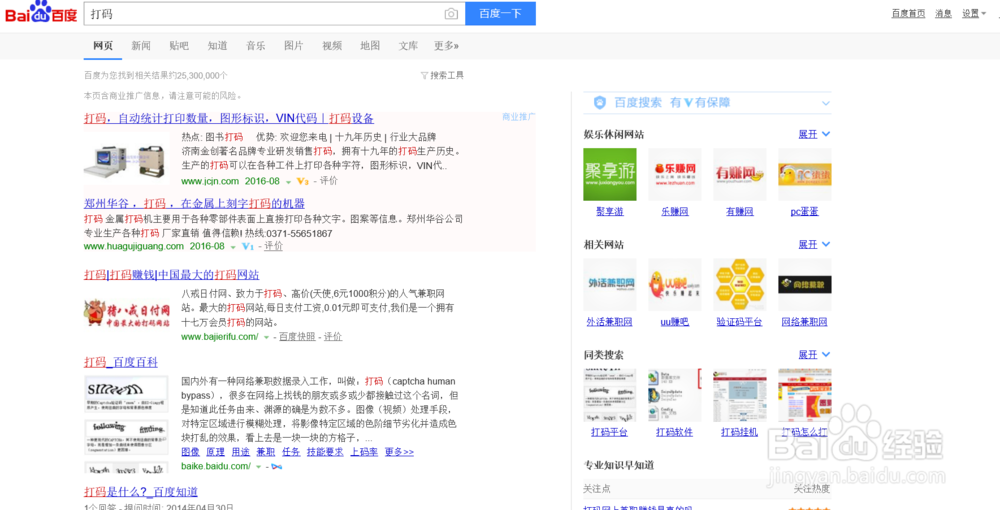The image size is (1000, 510).
Task: Open dropdown arrow after www.jcjn.com 2016-08
Action: tap(288, 182)
